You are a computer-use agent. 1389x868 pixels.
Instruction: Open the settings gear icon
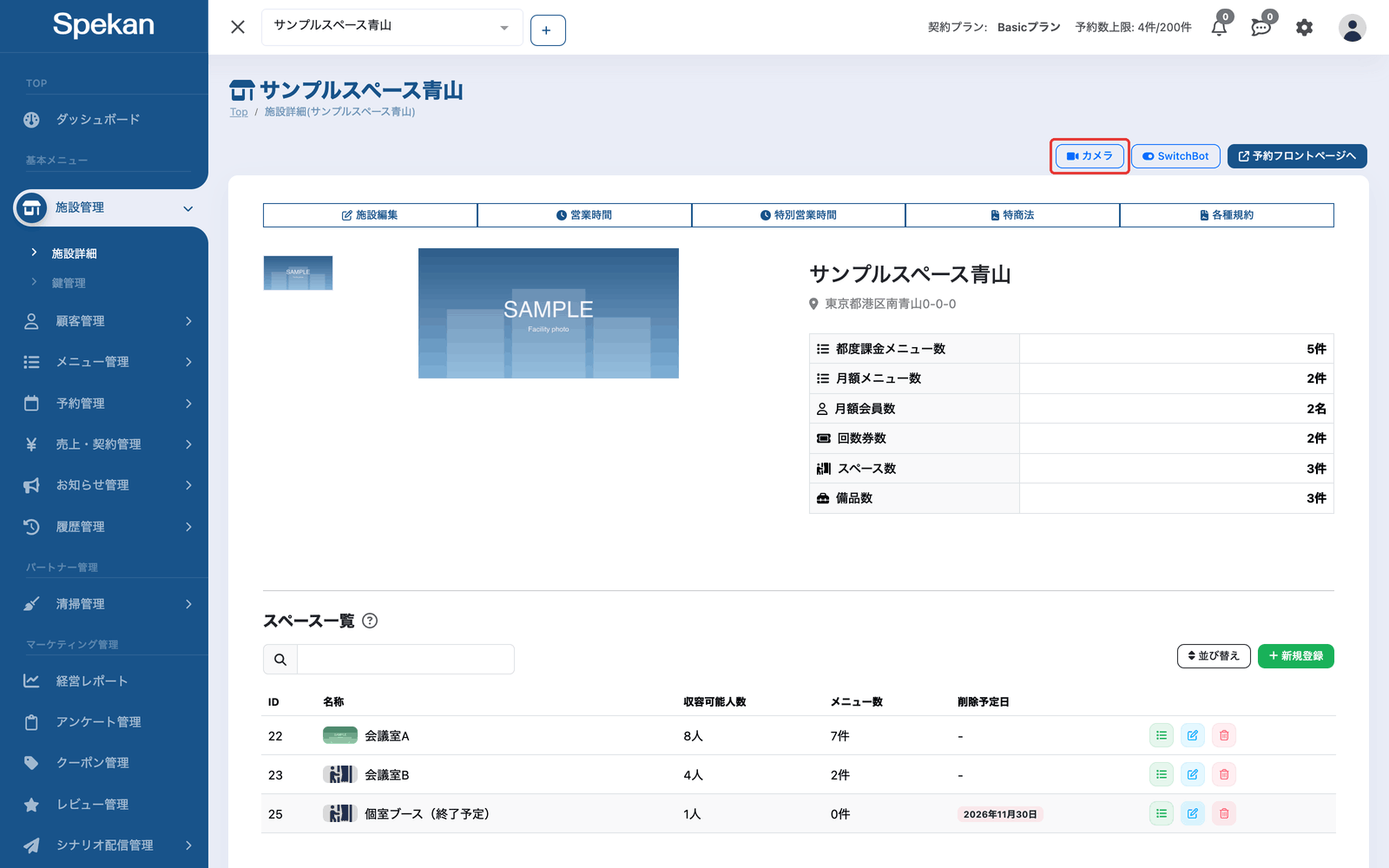1304,28
